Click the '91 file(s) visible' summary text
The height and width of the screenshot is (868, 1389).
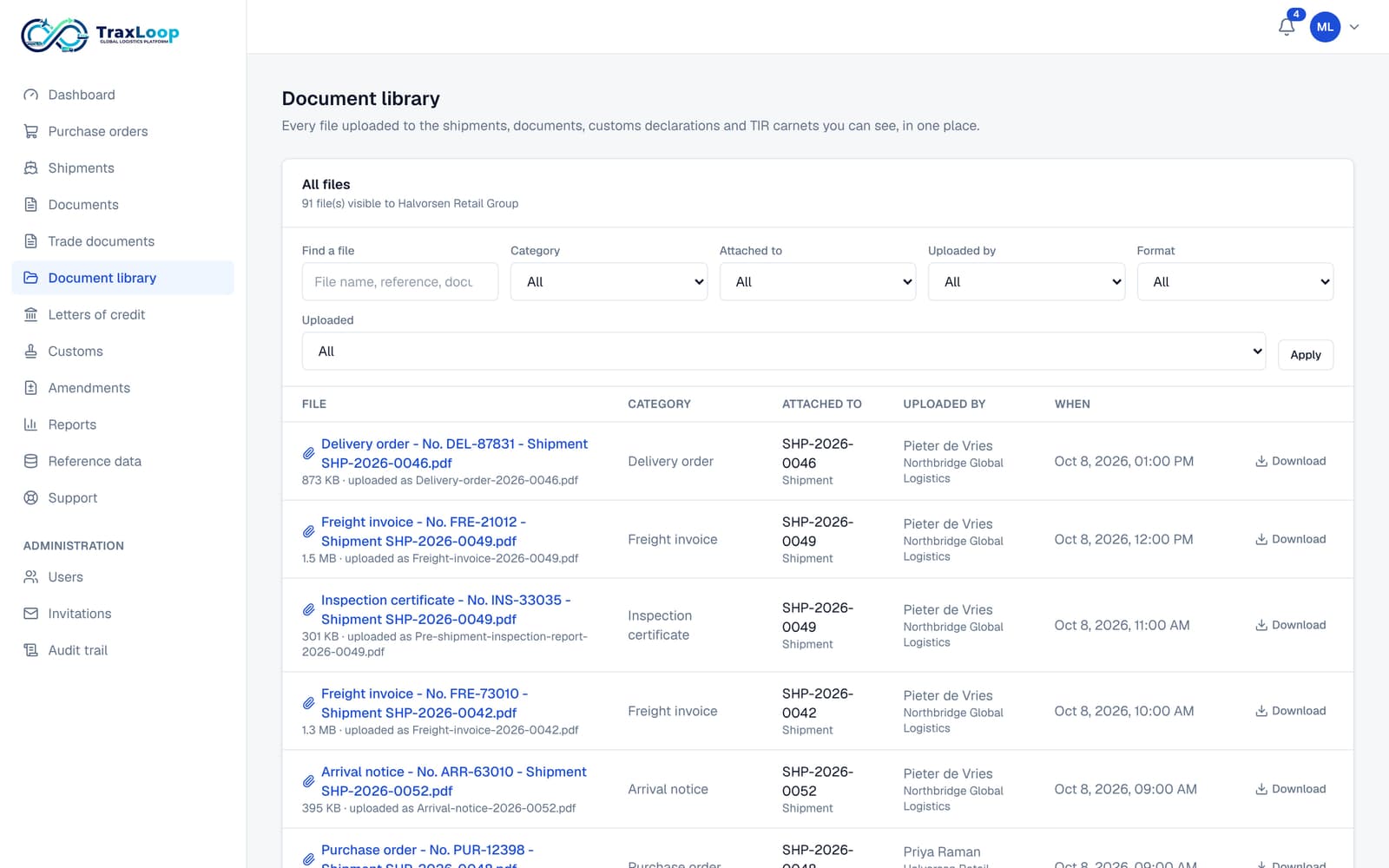(410, 203)
